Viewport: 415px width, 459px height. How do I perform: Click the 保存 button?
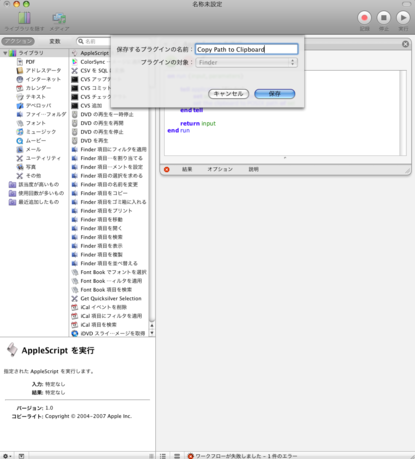point(275,94)
